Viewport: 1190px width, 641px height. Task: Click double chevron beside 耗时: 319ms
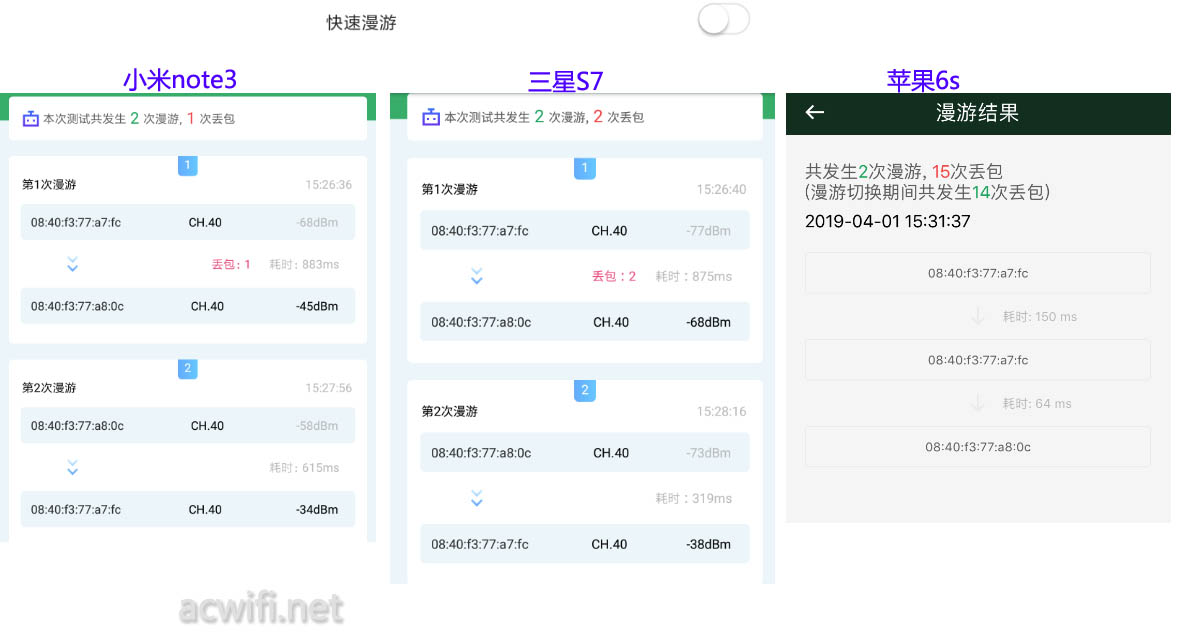pos(477,498)
